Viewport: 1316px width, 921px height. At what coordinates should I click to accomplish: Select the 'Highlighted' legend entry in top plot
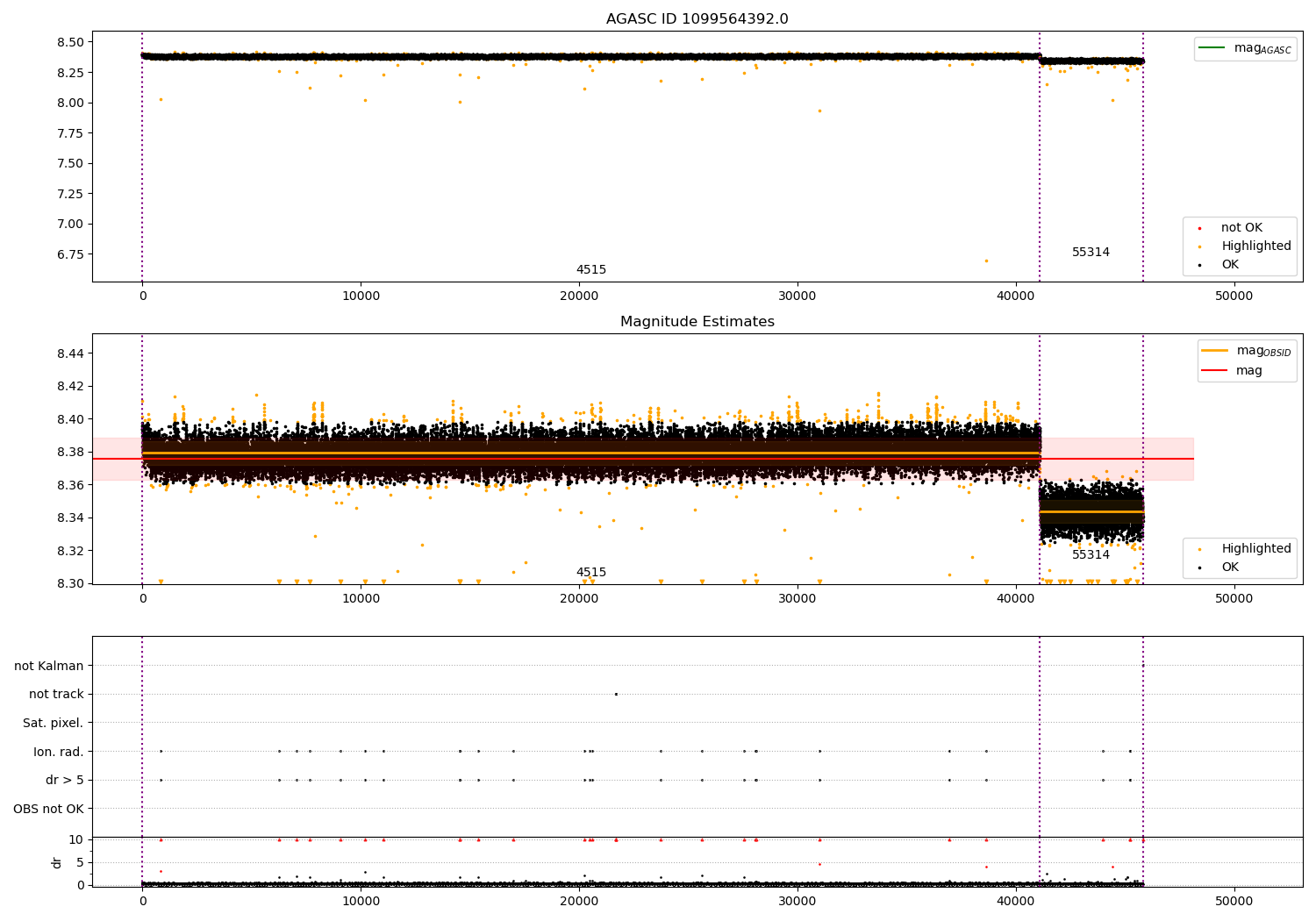1255,246
